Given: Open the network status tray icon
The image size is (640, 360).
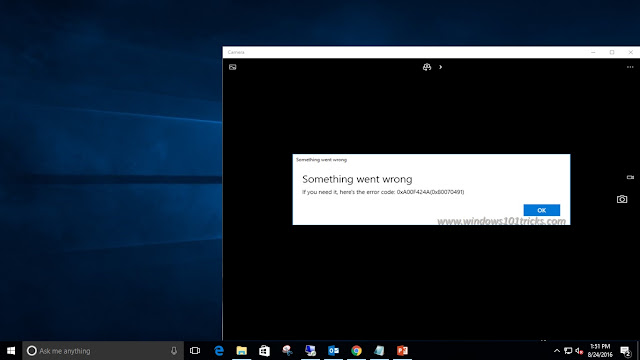Looking at the screenshot, I should (568, 351).
